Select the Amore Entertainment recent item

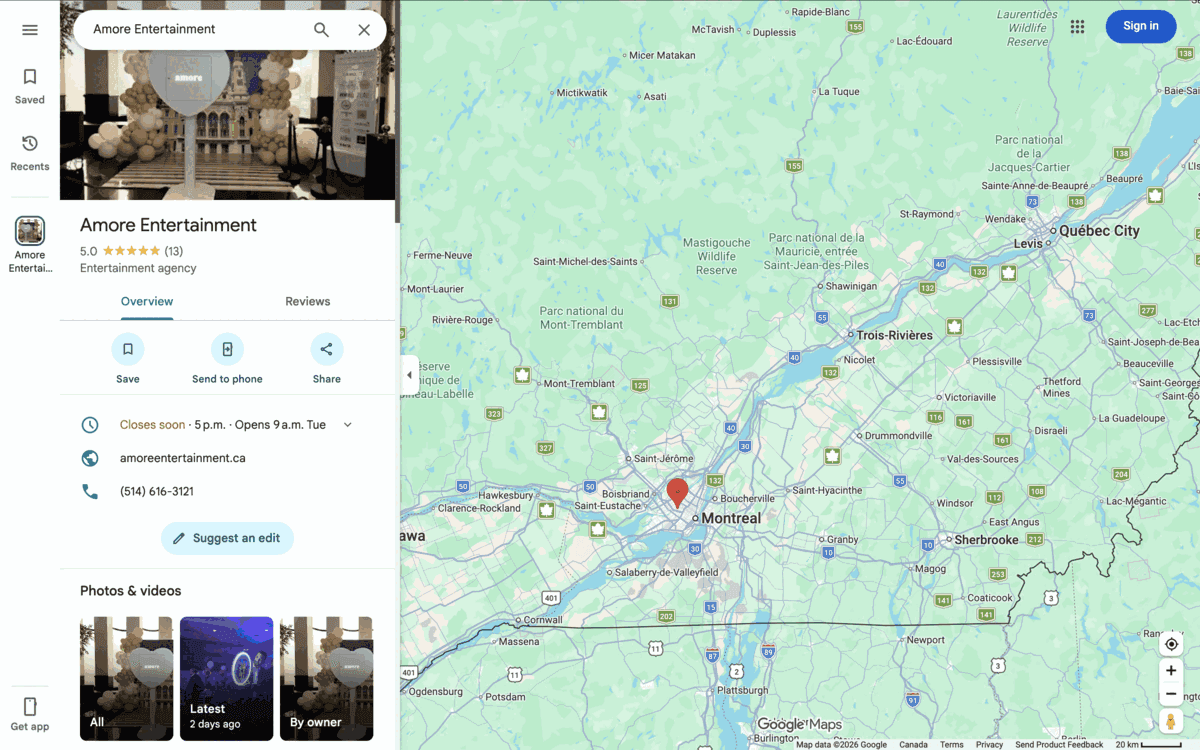pos(30,244)
